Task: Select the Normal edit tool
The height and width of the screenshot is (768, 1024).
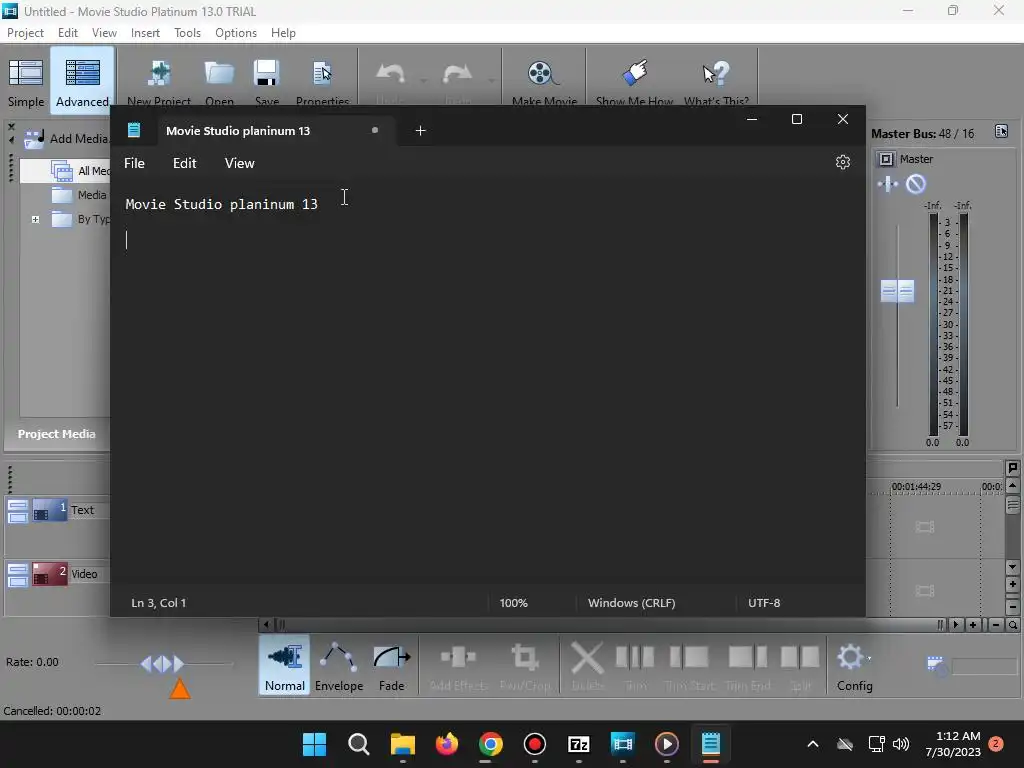Action: click(x=284, y=665)
